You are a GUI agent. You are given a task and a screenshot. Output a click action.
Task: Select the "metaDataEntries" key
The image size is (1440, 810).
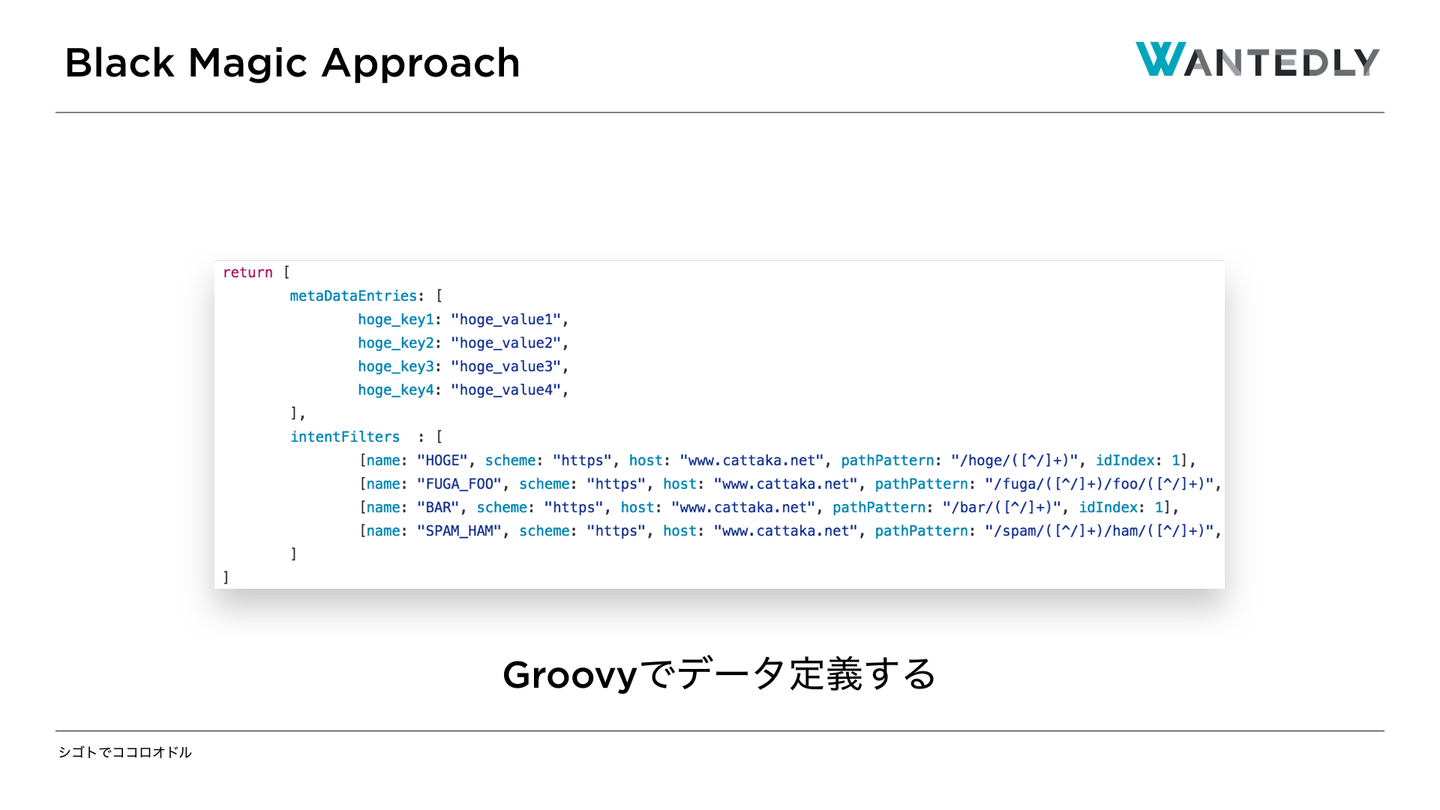[353, 296]
